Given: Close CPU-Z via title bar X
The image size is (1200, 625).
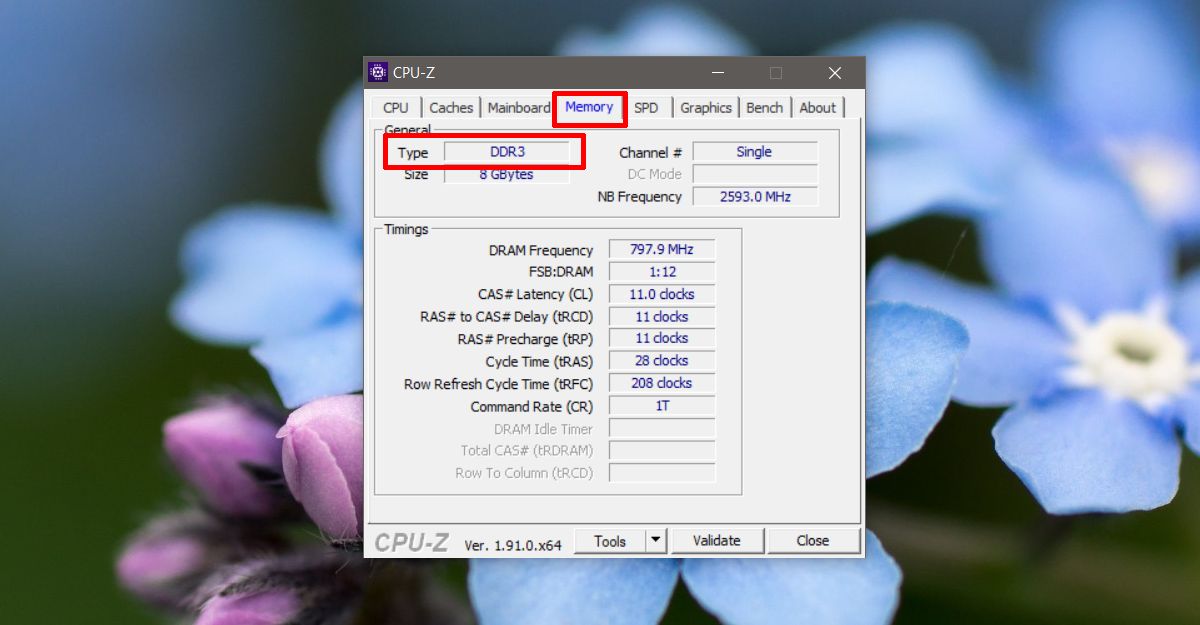Looking at the screenshot, I should click(835, 73).
